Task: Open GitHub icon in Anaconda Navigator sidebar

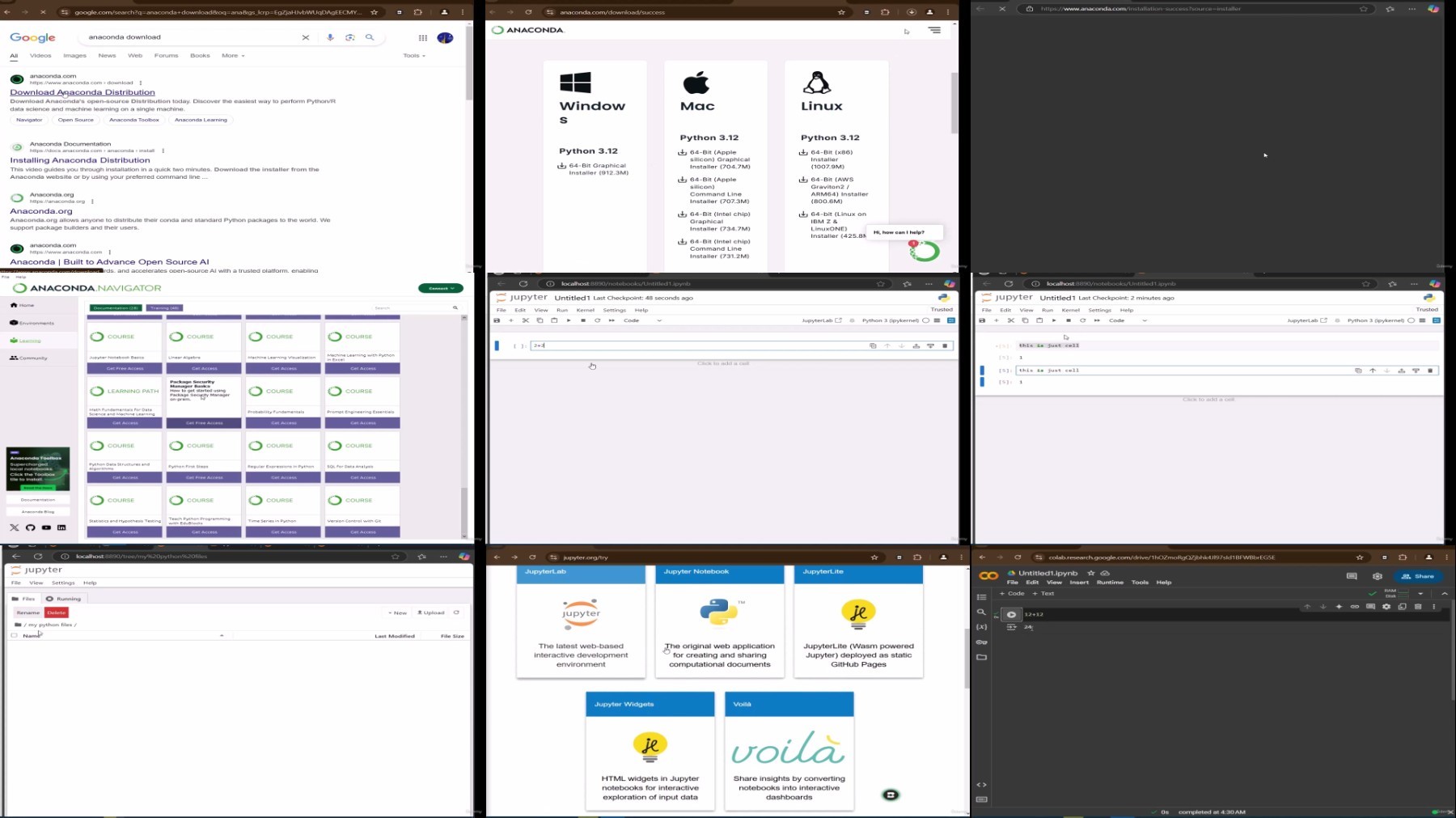Action: pos(30,528)
